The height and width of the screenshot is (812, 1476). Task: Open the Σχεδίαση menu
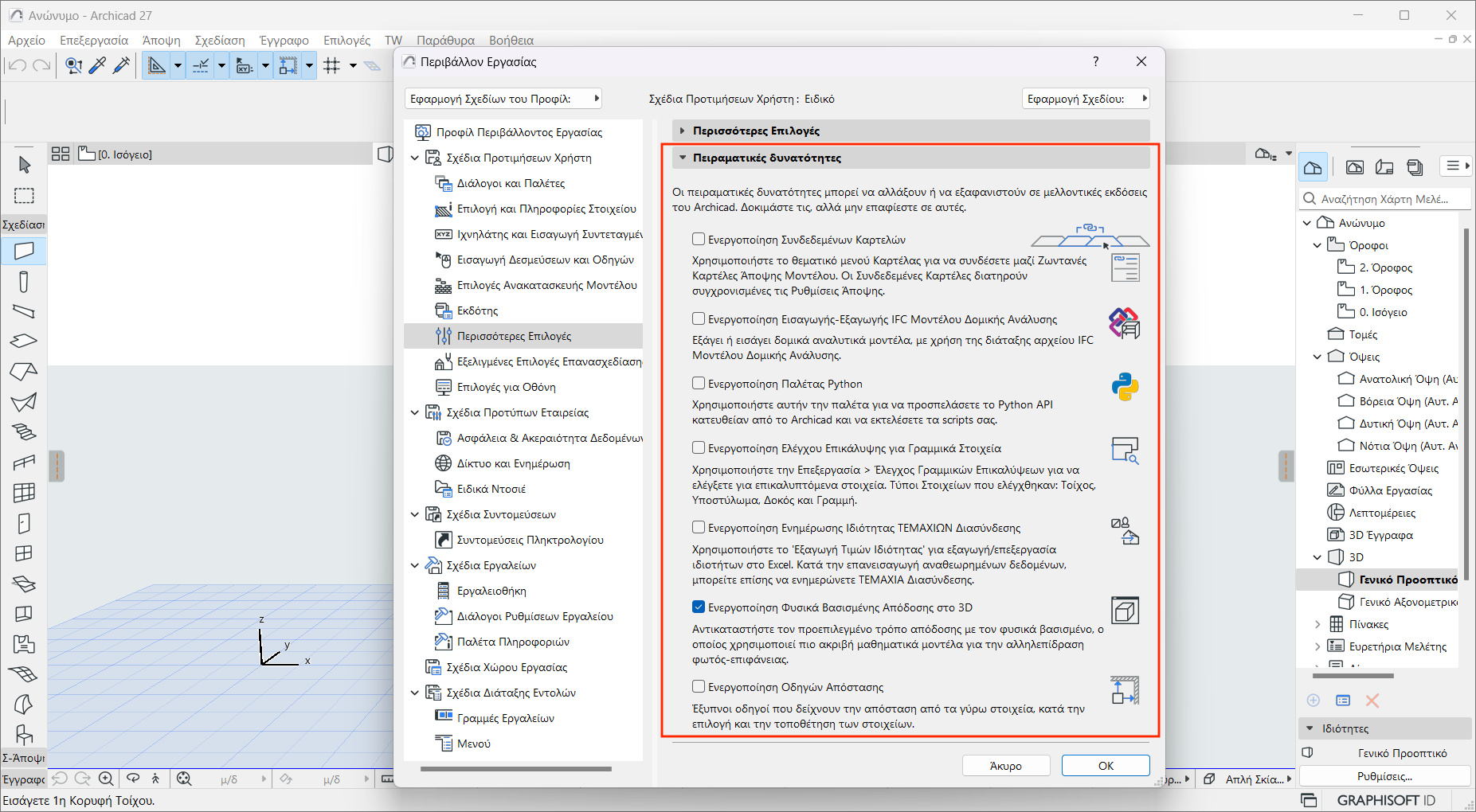220,40
